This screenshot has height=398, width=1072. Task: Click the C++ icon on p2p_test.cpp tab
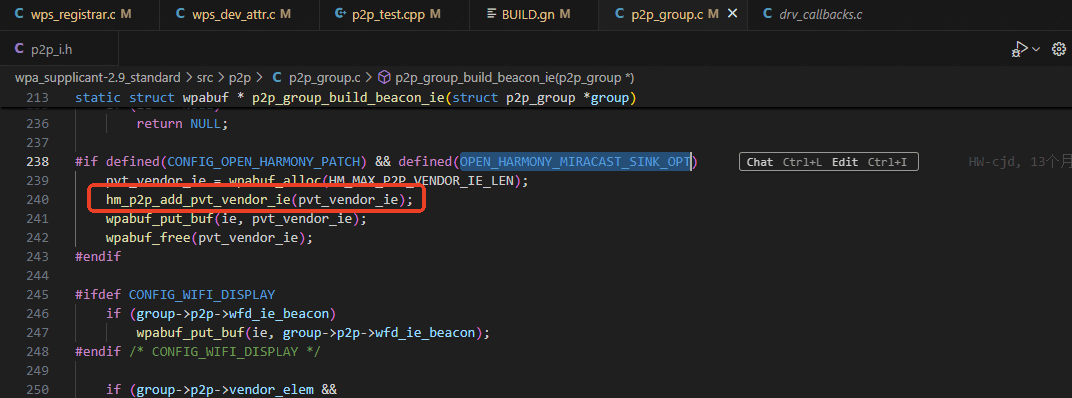340,14
